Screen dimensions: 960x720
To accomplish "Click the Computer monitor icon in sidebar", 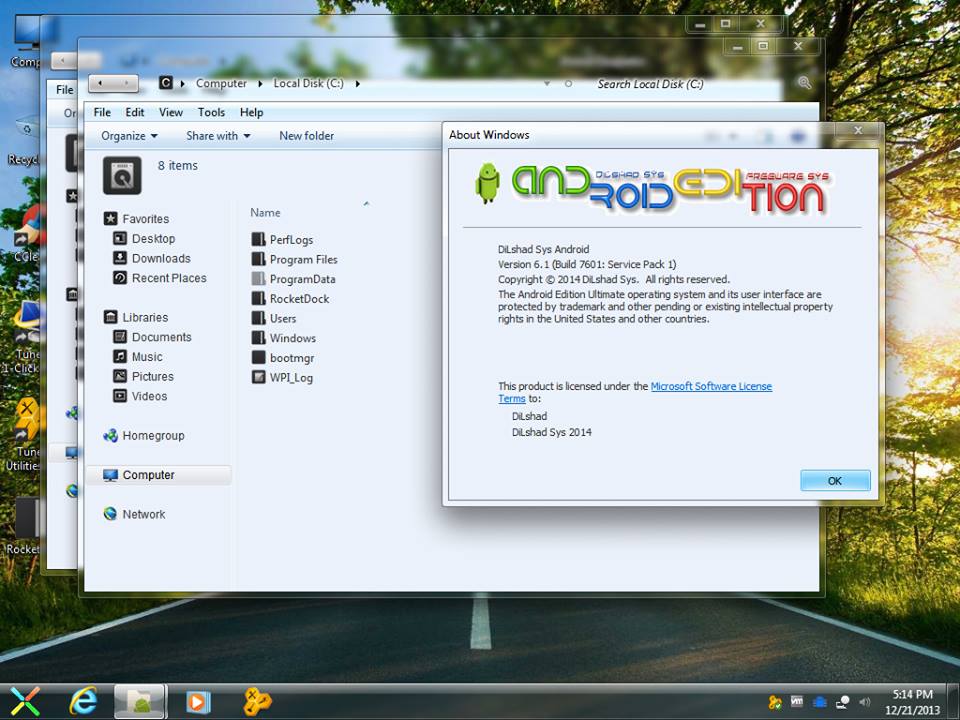I will (110, 475).
